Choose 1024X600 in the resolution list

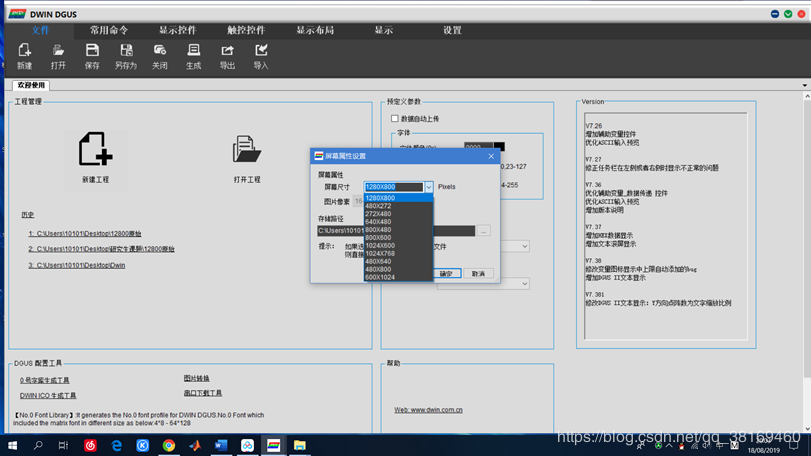coord(398,246)
